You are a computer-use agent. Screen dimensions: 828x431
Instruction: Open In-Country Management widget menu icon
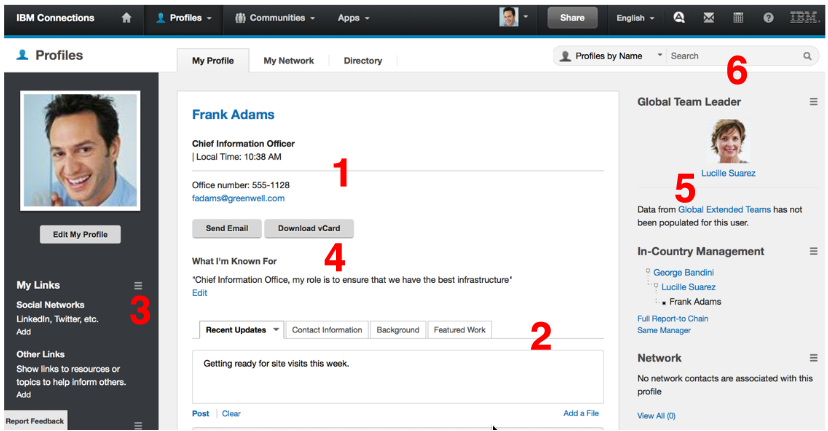click(813, 251)
